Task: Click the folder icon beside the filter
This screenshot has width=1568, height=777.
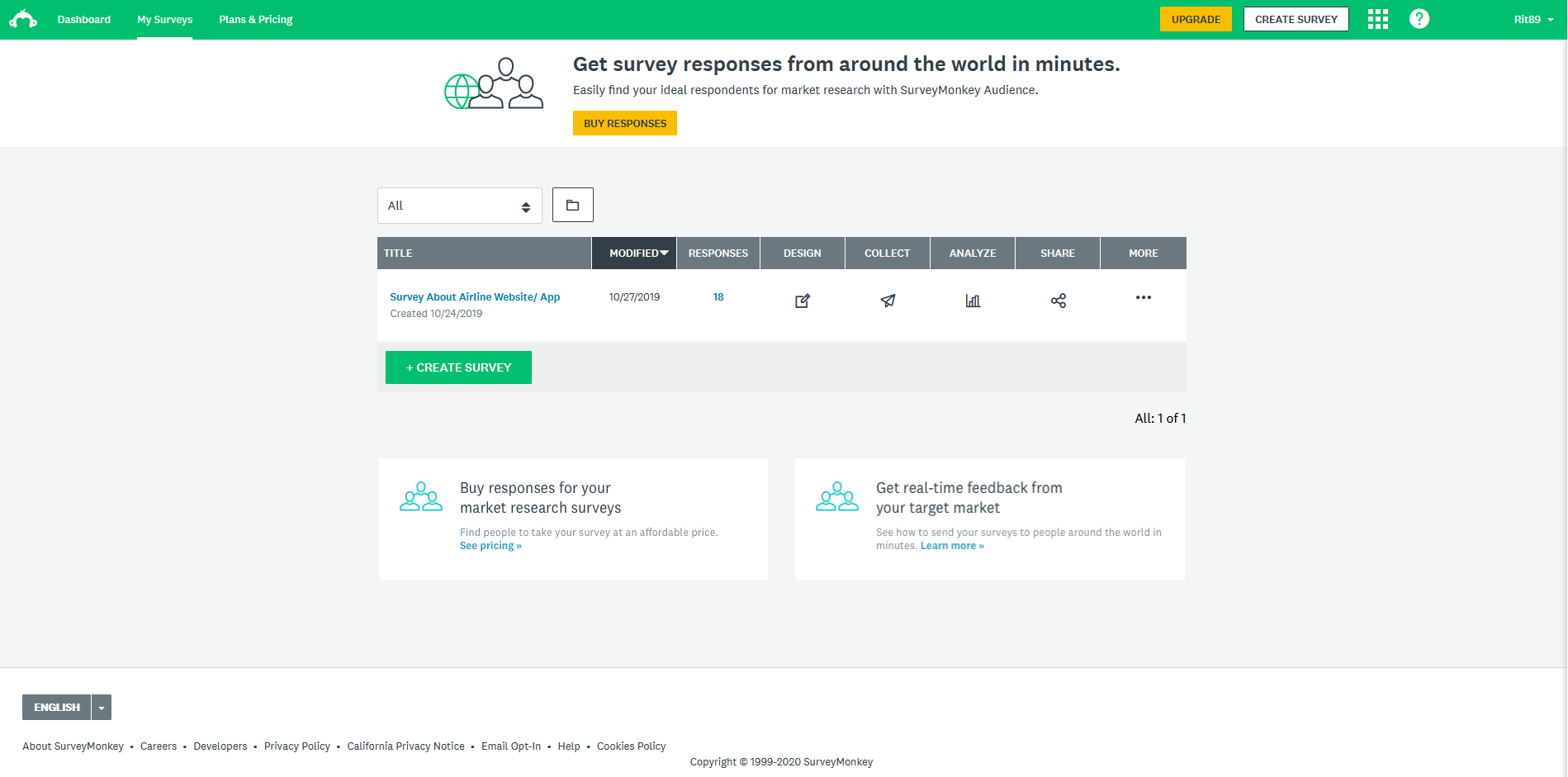Action: coord(572,204)
